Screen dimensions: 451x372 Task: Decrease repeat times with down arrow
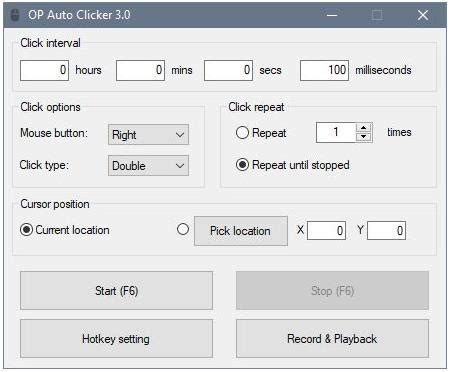point(364,137)
